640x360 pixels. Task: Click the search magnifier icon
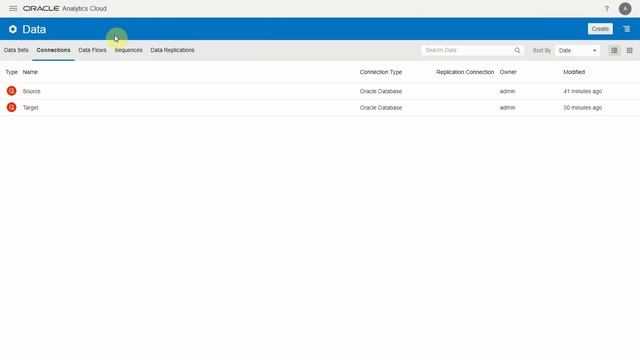[517, 50]
